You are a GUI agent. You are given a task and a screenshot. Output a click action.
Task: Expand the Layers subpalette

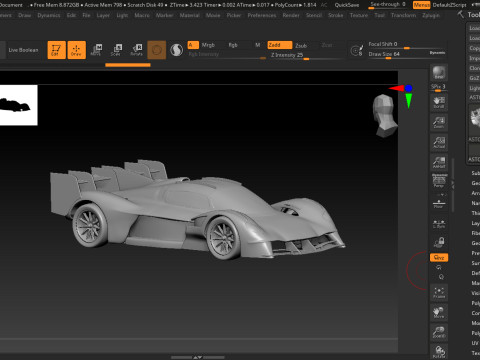[475, 223]
